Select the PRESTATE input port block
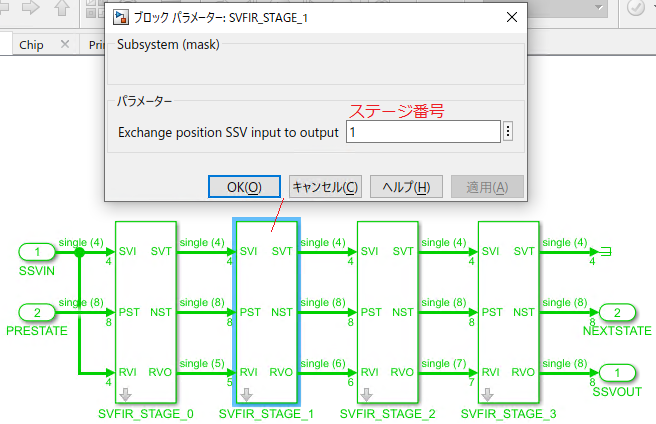This screenshot has height=424, width=656. (37, 312)
